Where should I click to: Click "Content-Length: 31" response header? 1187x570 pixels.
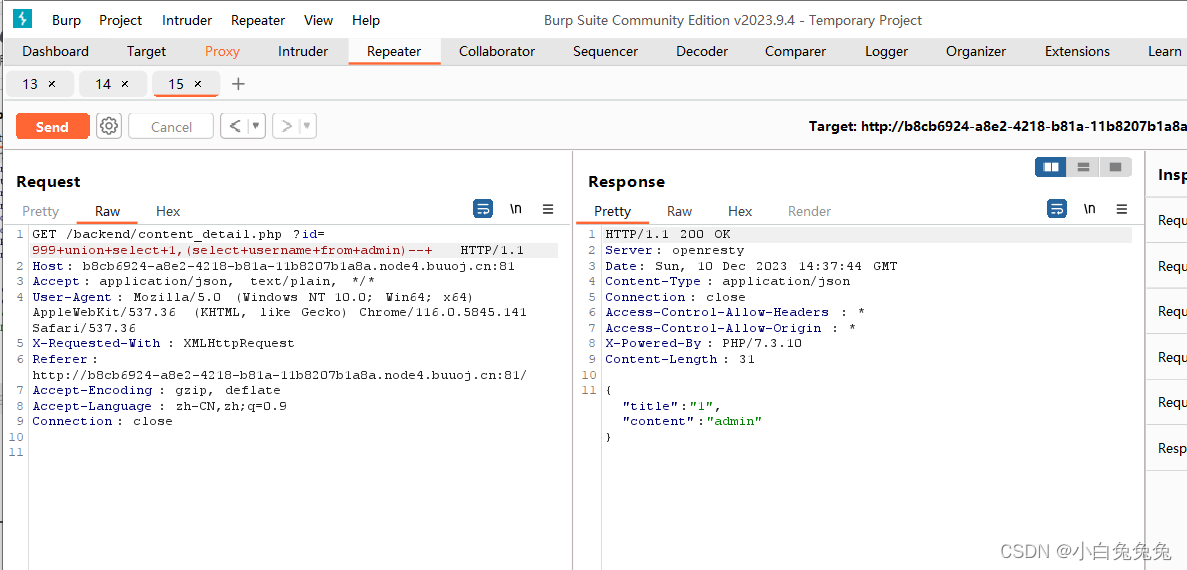(x=680, y=359)
